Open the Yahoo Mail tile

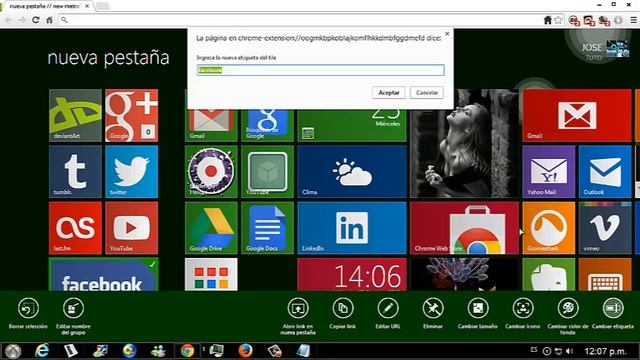pyautogui.click(x=549, y=171)
